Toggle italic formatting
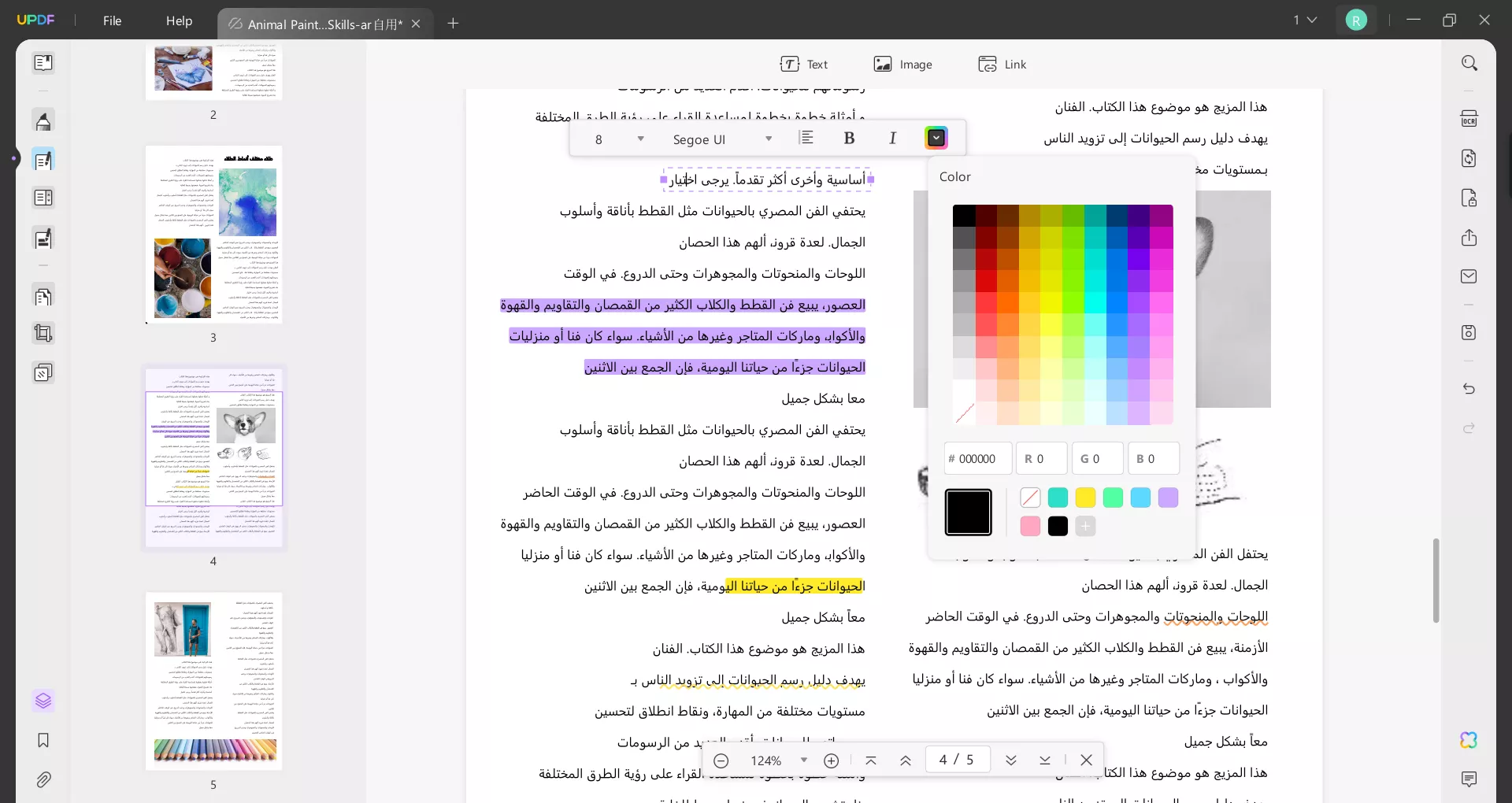1512x803 pixels. (892, 138)
